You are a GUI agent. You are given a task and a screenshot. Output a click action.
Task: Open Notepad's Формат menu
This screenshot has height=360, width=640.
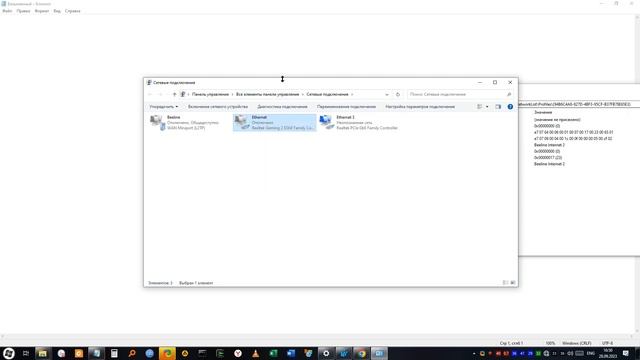click(42, 11)
